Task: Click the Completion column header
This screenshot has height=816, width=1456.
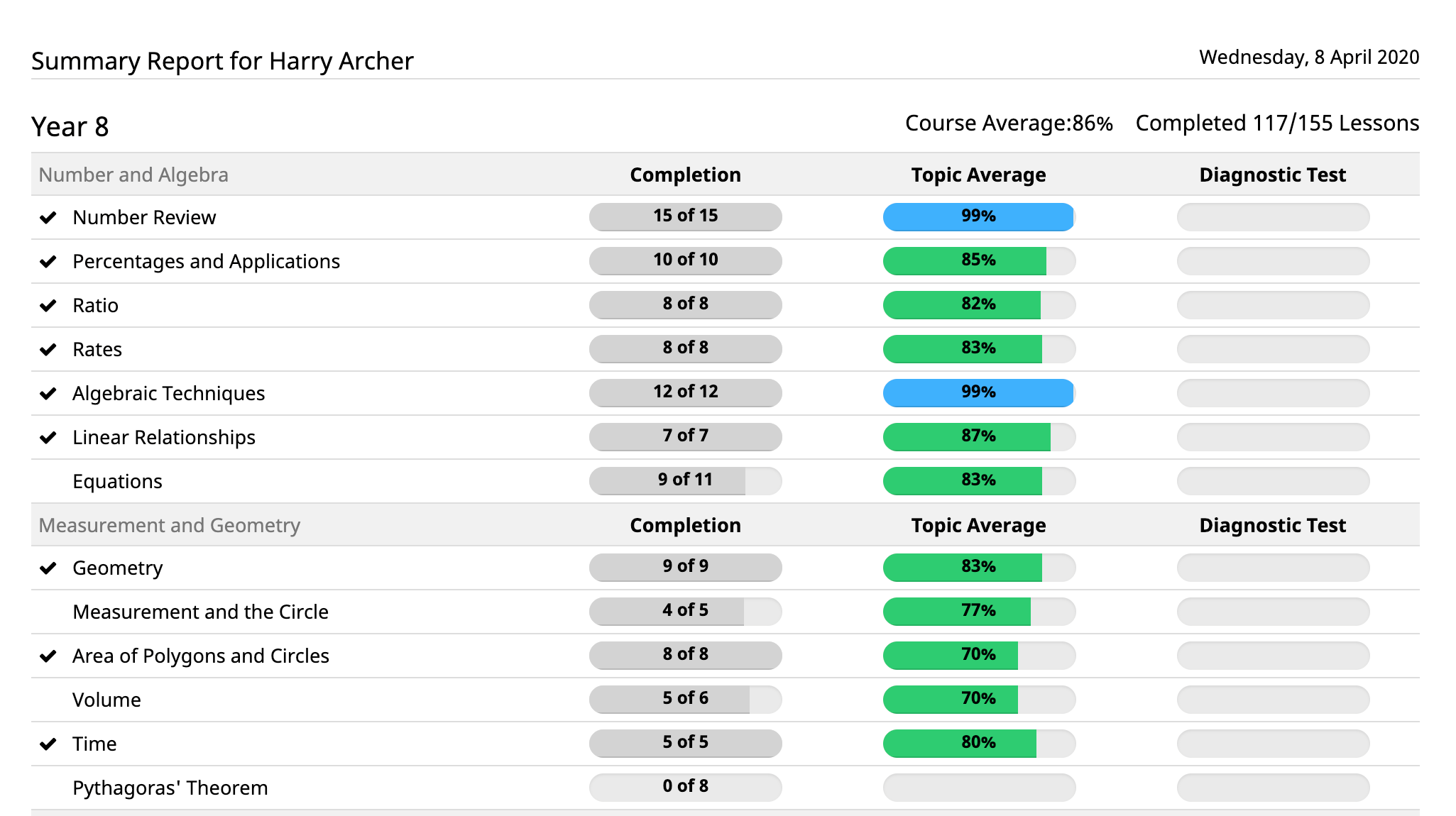Action: (x=685, y=174)
